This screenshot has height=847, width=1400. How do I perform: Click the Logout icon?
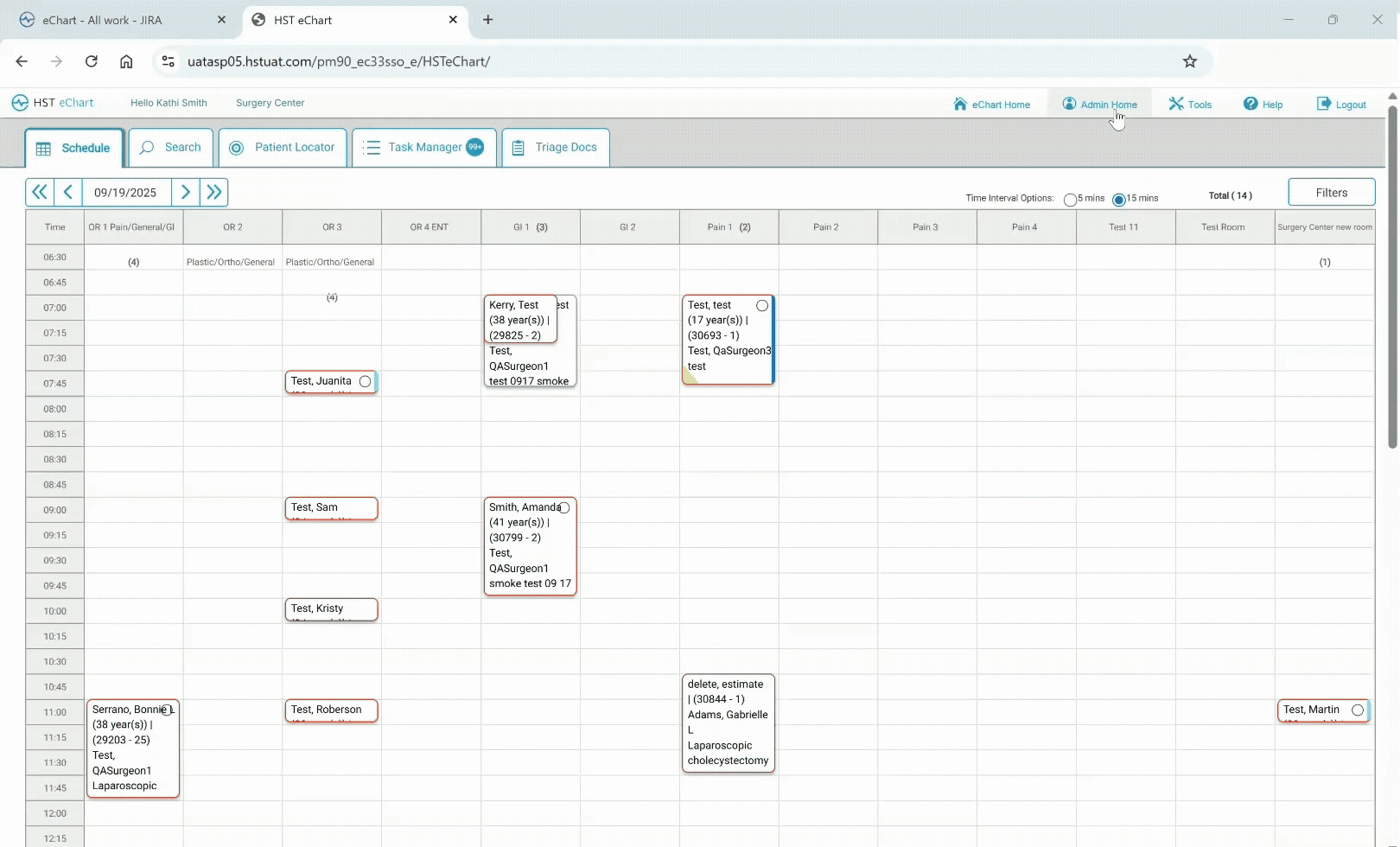1323,104
